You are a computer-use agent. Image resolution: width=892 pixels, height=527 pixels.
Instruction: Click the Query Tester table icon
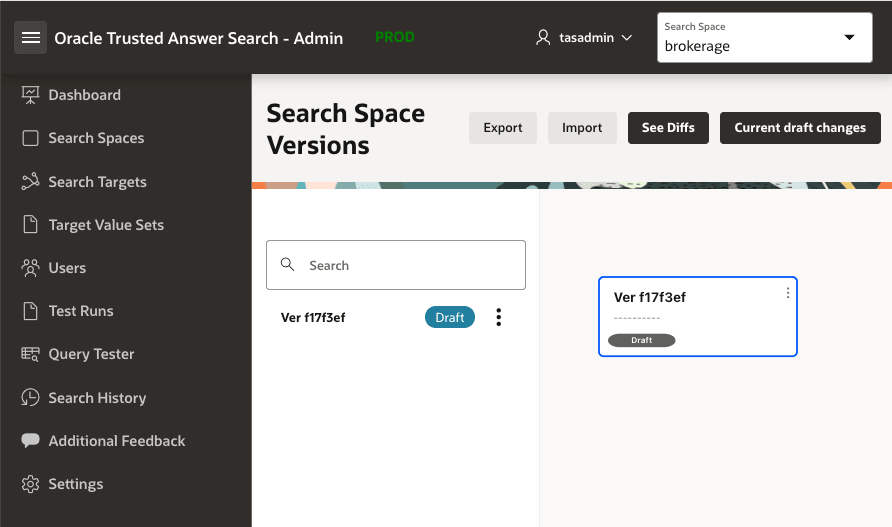click(30, 354)
